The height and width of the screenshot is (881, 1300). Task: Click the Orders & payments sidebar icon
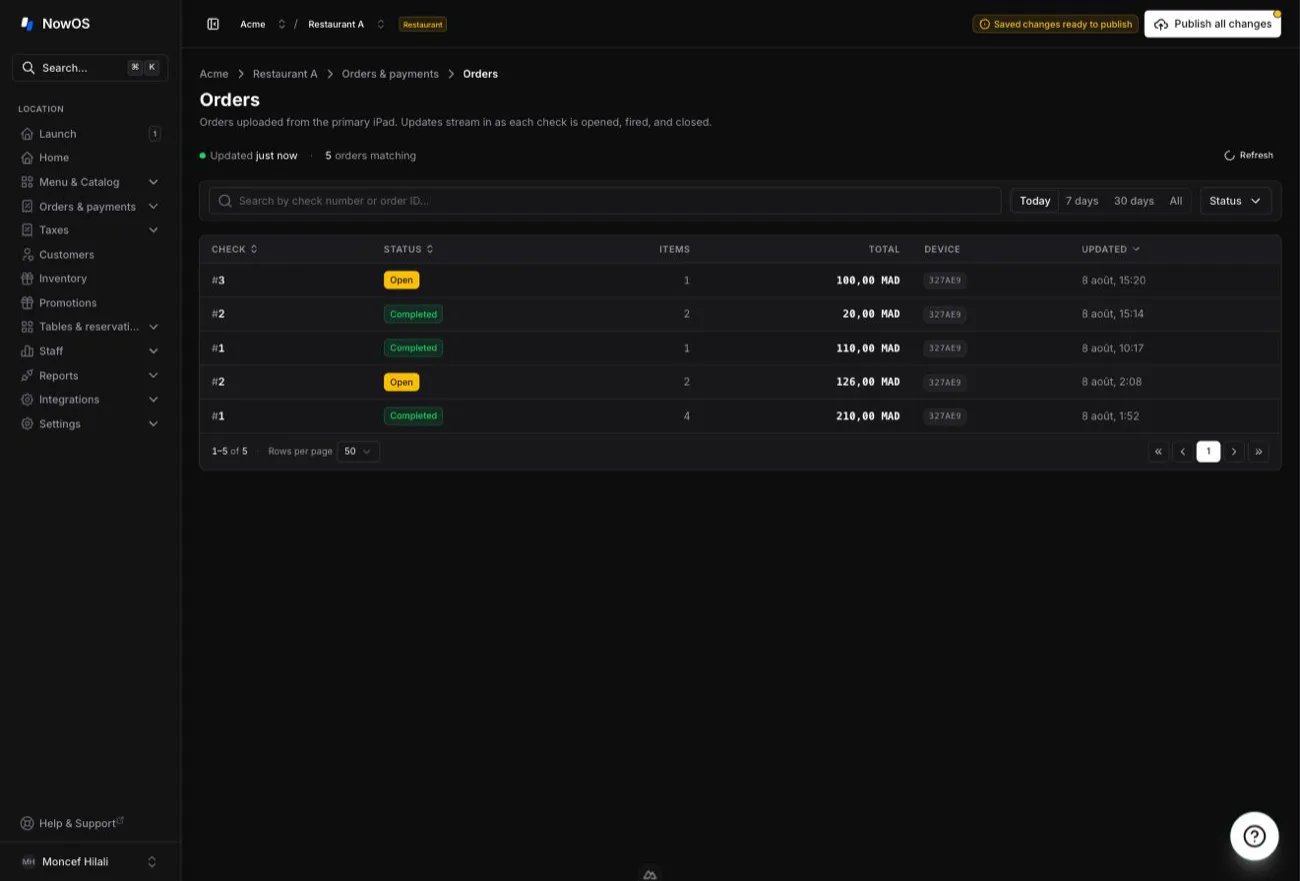pos(27,206)
